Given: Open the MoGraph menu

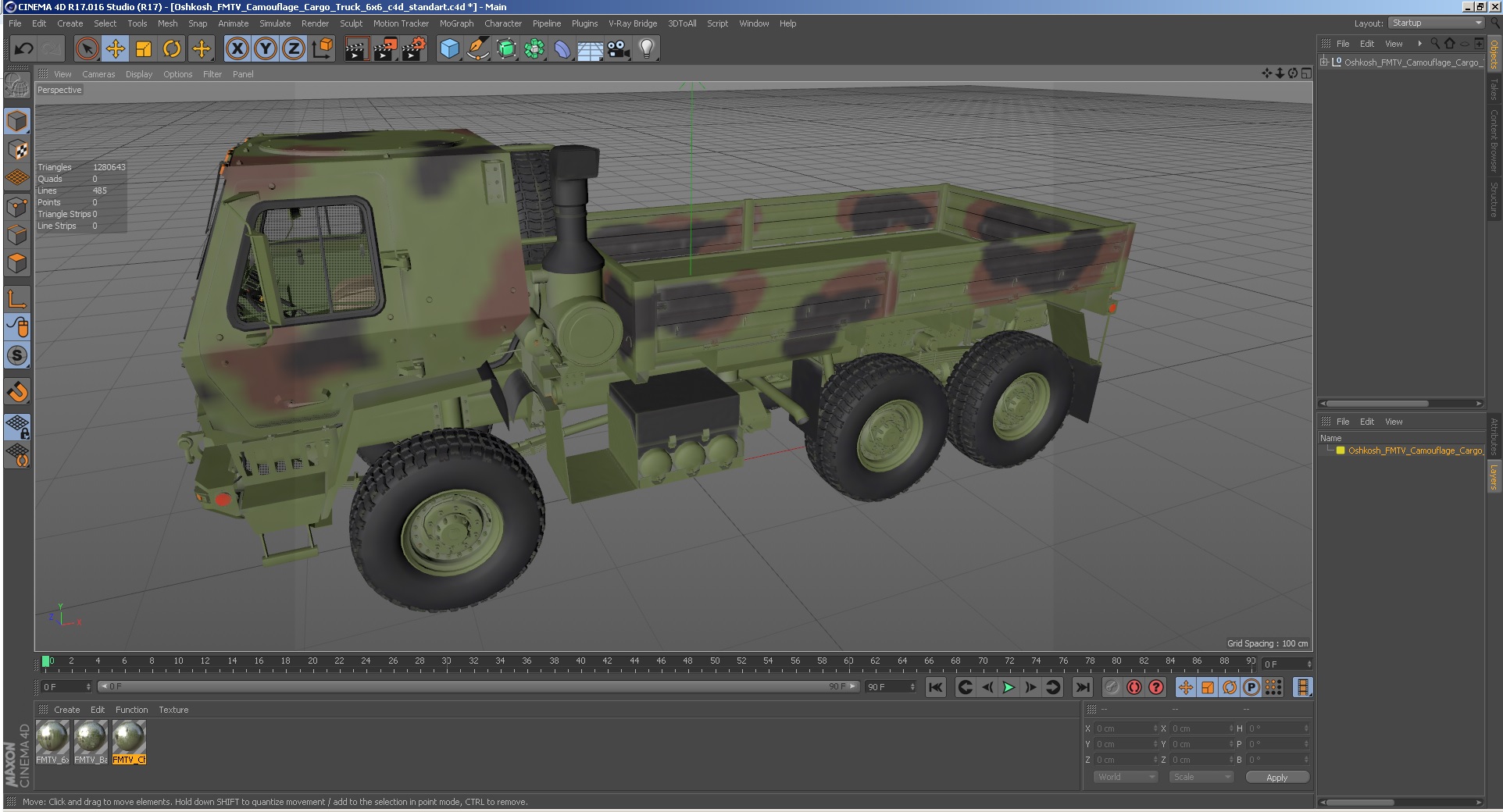Looking at the screenshot, I should (x=456, y=23).
